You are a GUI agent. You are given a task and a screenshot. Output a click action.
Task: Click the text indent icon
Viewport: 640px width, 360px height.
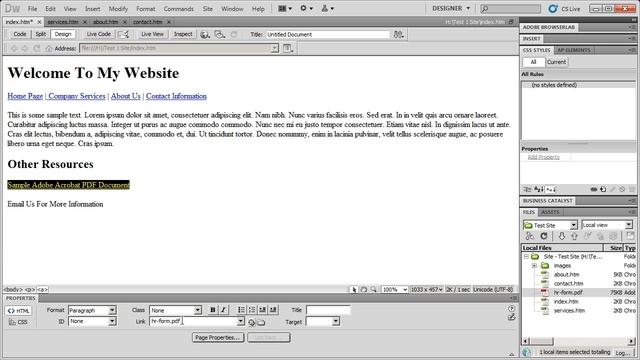tap(273, 310)
